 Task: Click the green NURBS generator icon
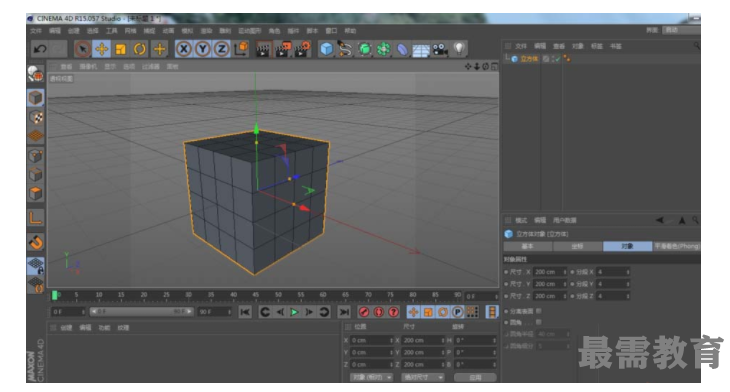(365, 49)
